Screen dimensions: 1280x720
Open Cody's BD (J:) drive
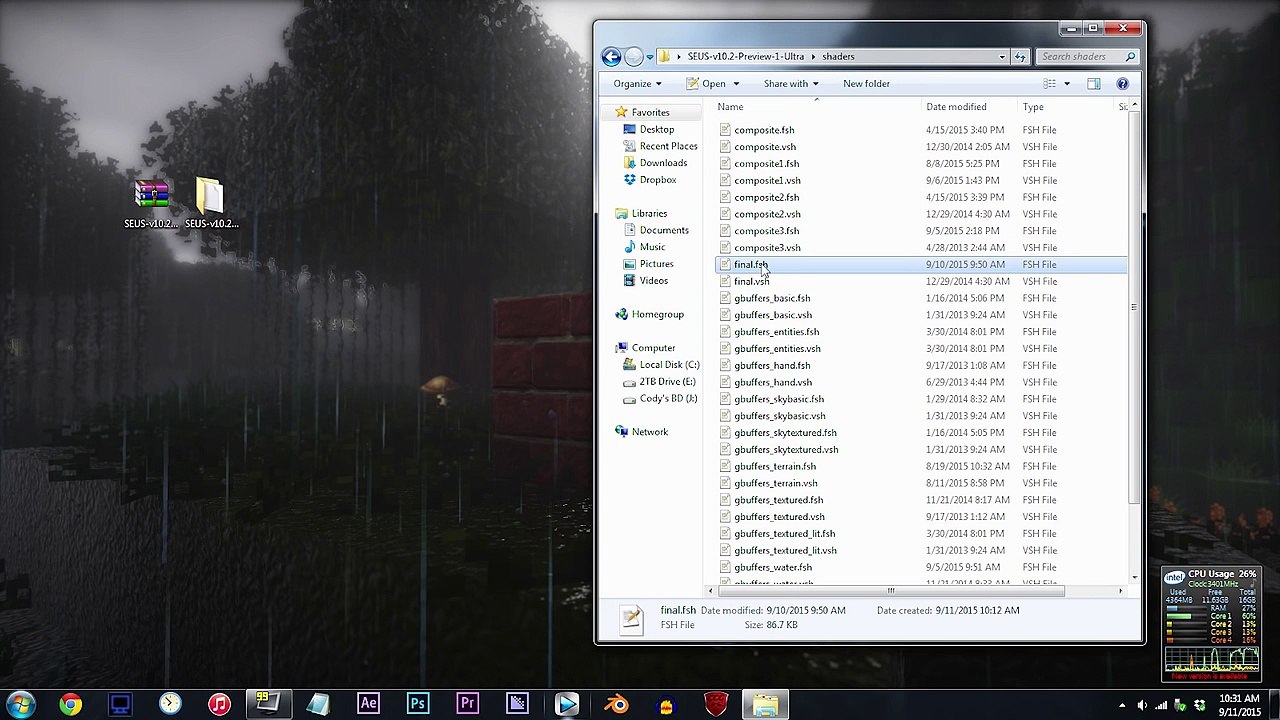tap(668, 399)
